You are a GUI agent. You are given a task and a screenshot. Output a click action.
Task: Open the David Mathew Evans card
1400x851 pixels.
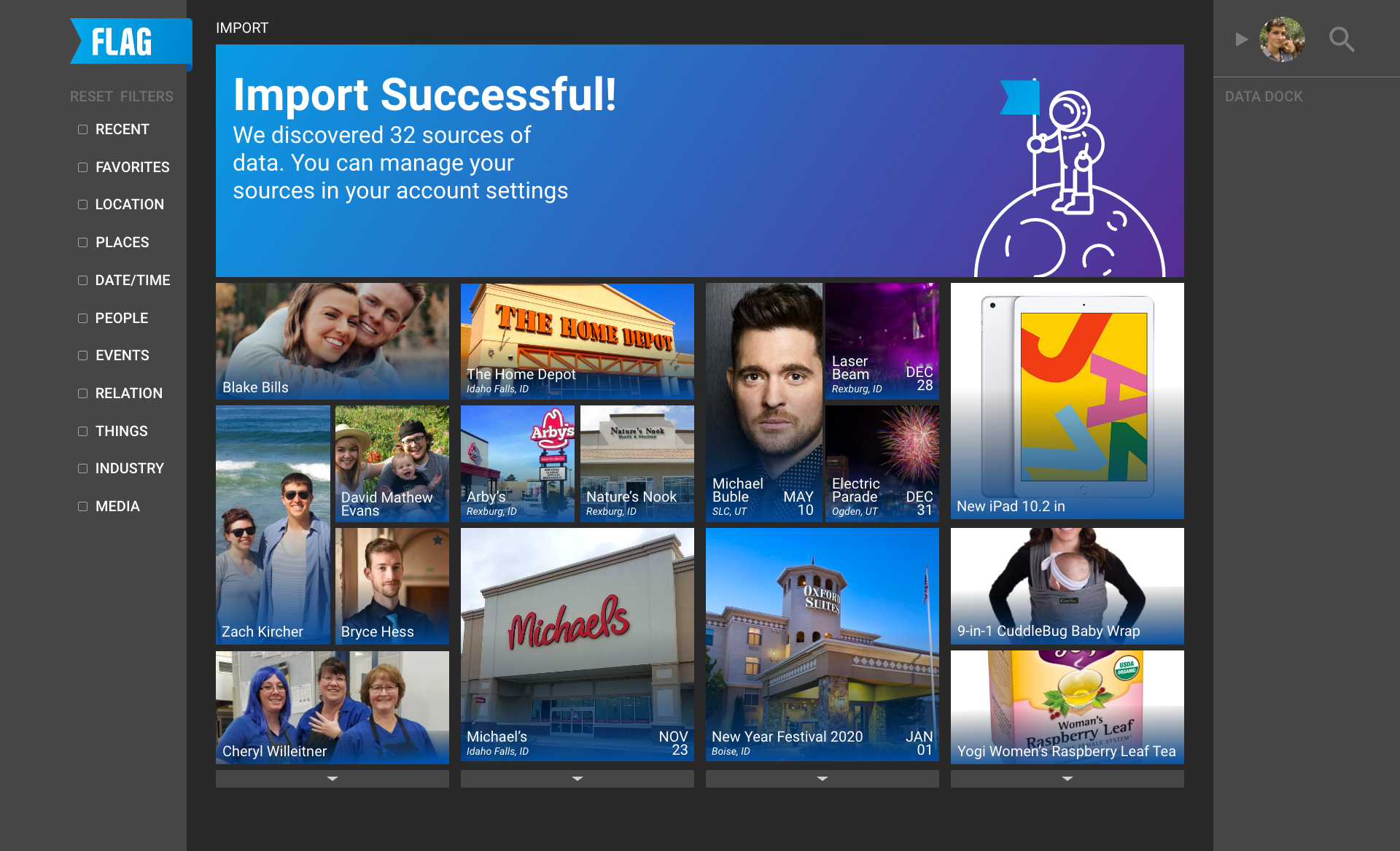point(392,463)
